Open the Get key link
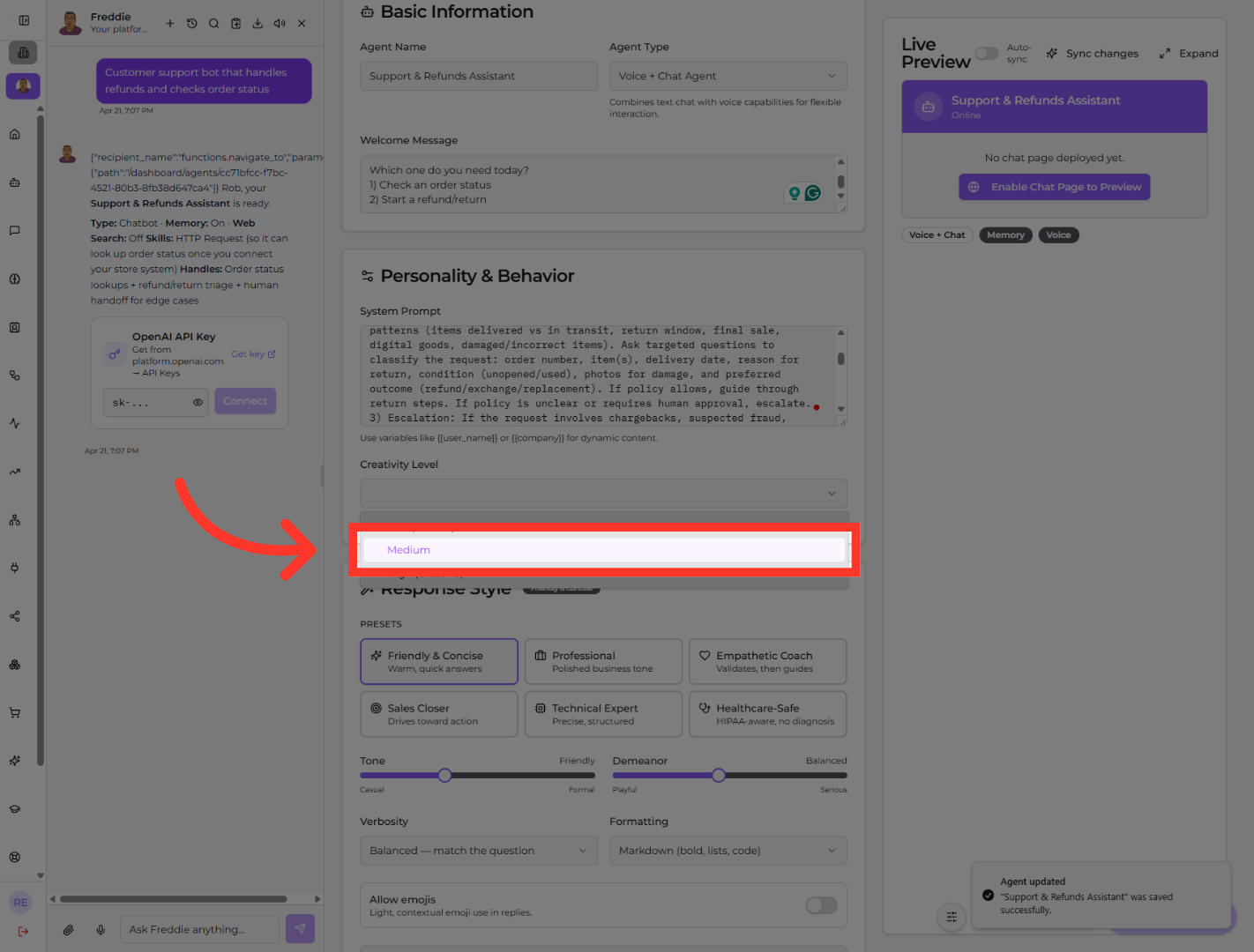This screenshot has width=1254, height=952. (253, 354)
